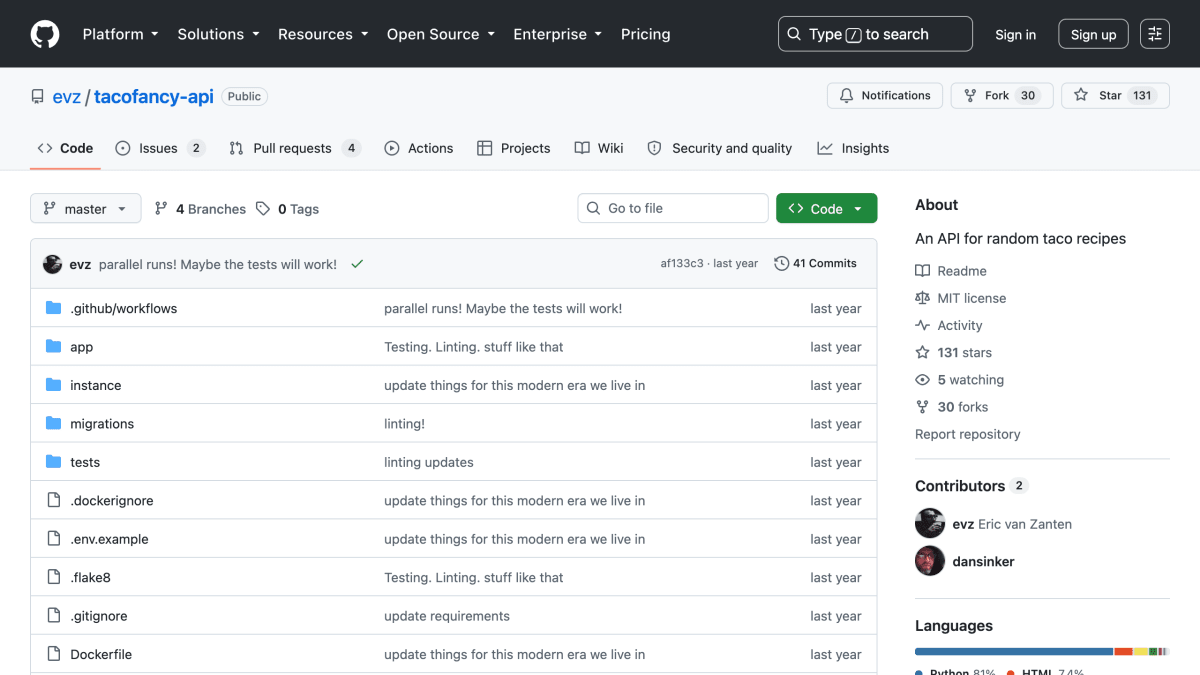Click the file icon for .flake8

click(x=54, y=578)
